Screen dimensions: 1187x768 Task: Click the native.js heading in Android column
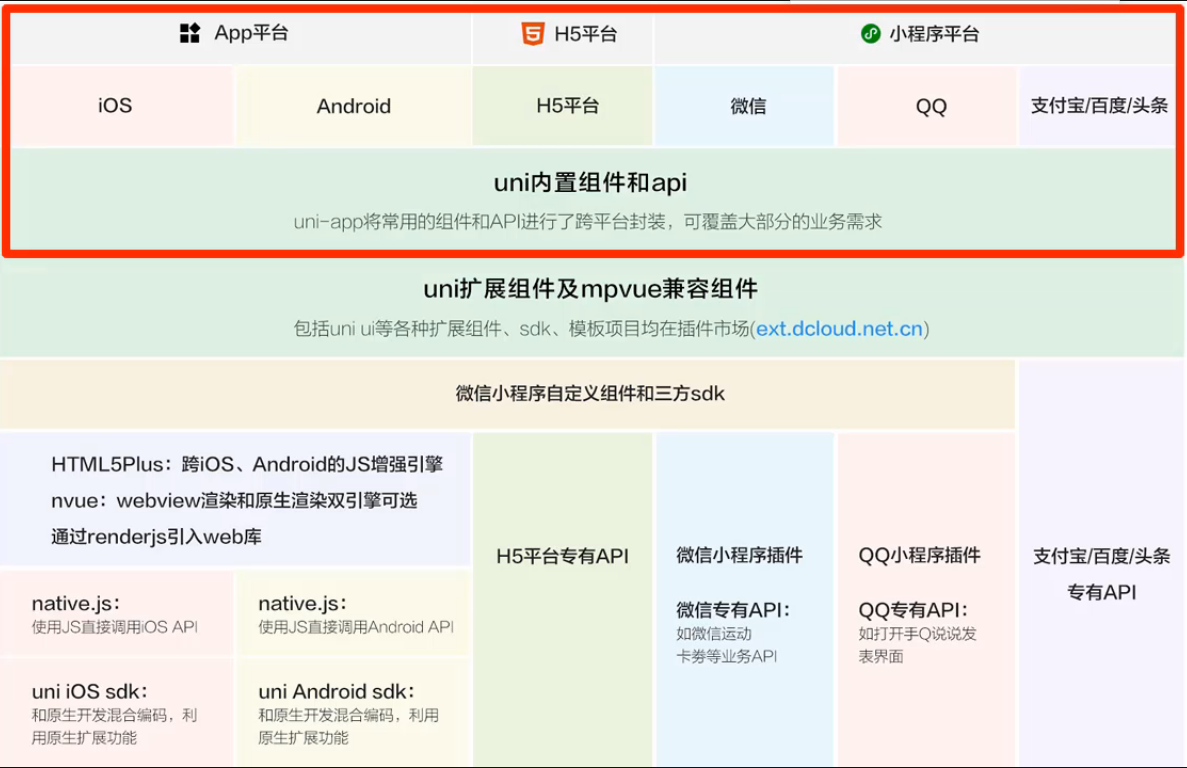click(302, 603)
